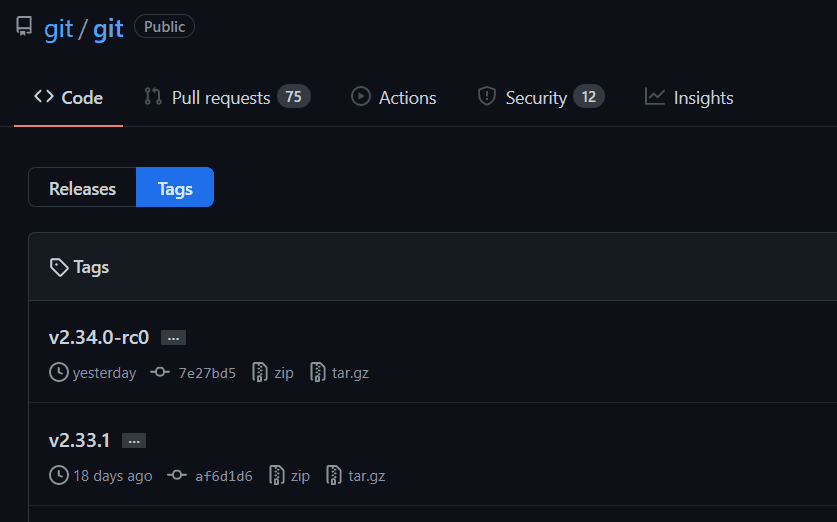This screenshot has width=837, height=522.
Task: Open the git owner link
Action: [x=59, y=28]
